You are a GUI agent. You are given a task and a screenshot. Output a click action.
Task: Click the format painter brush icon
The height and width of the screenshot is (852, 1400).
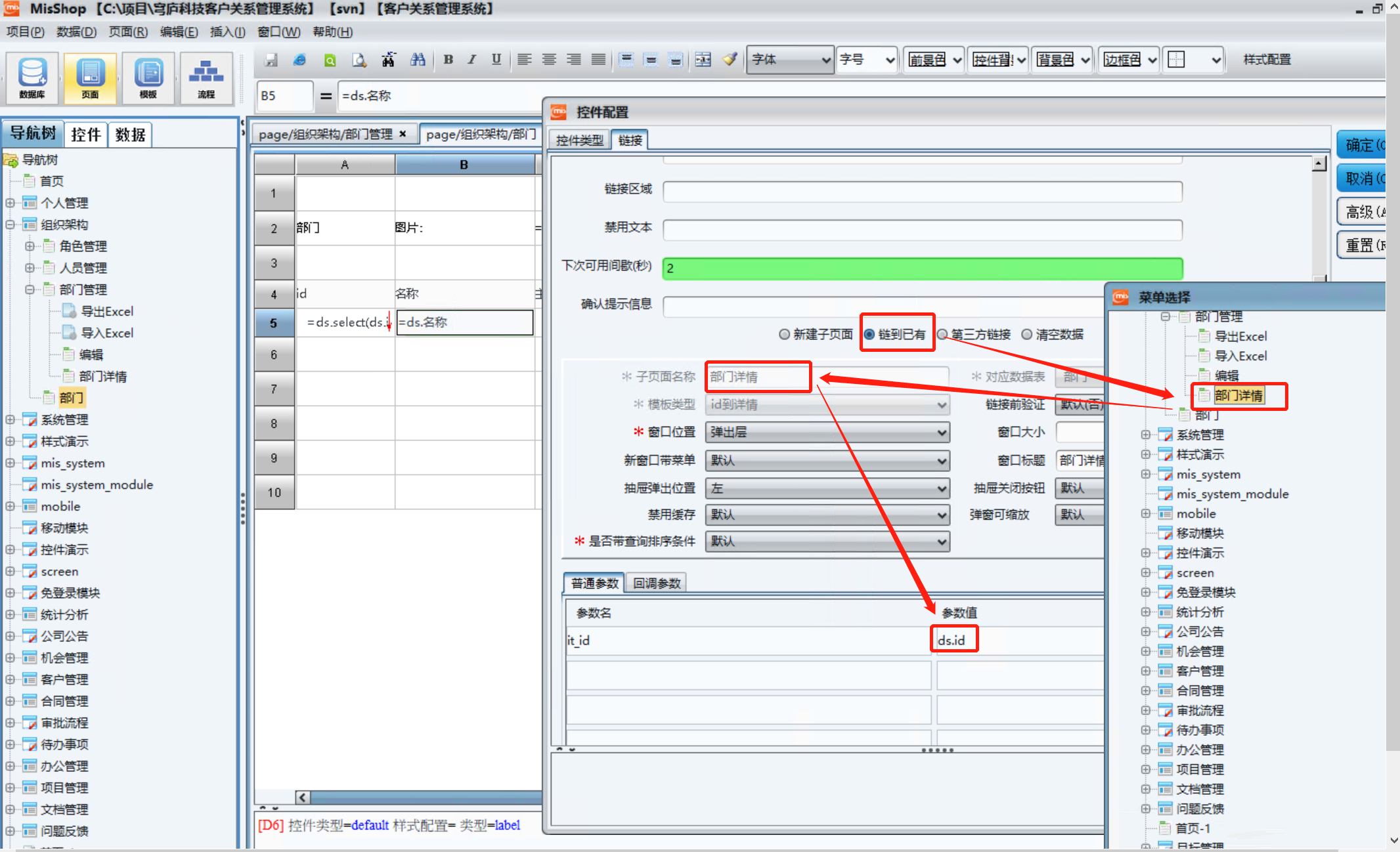[730, 60]
